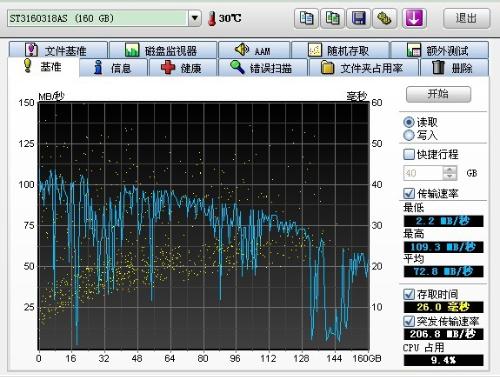Click the thermometer temperature icon

pyautogui.click(x=212, y=18)
